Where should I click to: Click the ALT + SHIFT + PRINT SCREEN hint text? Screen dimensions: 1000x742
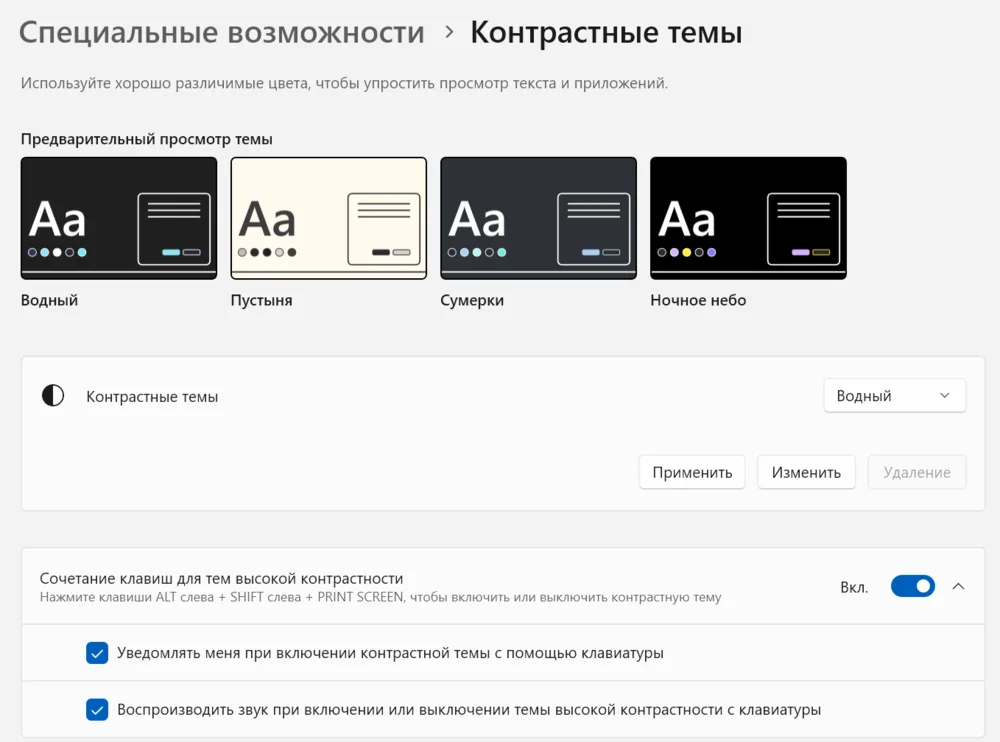tap(380, 597)
